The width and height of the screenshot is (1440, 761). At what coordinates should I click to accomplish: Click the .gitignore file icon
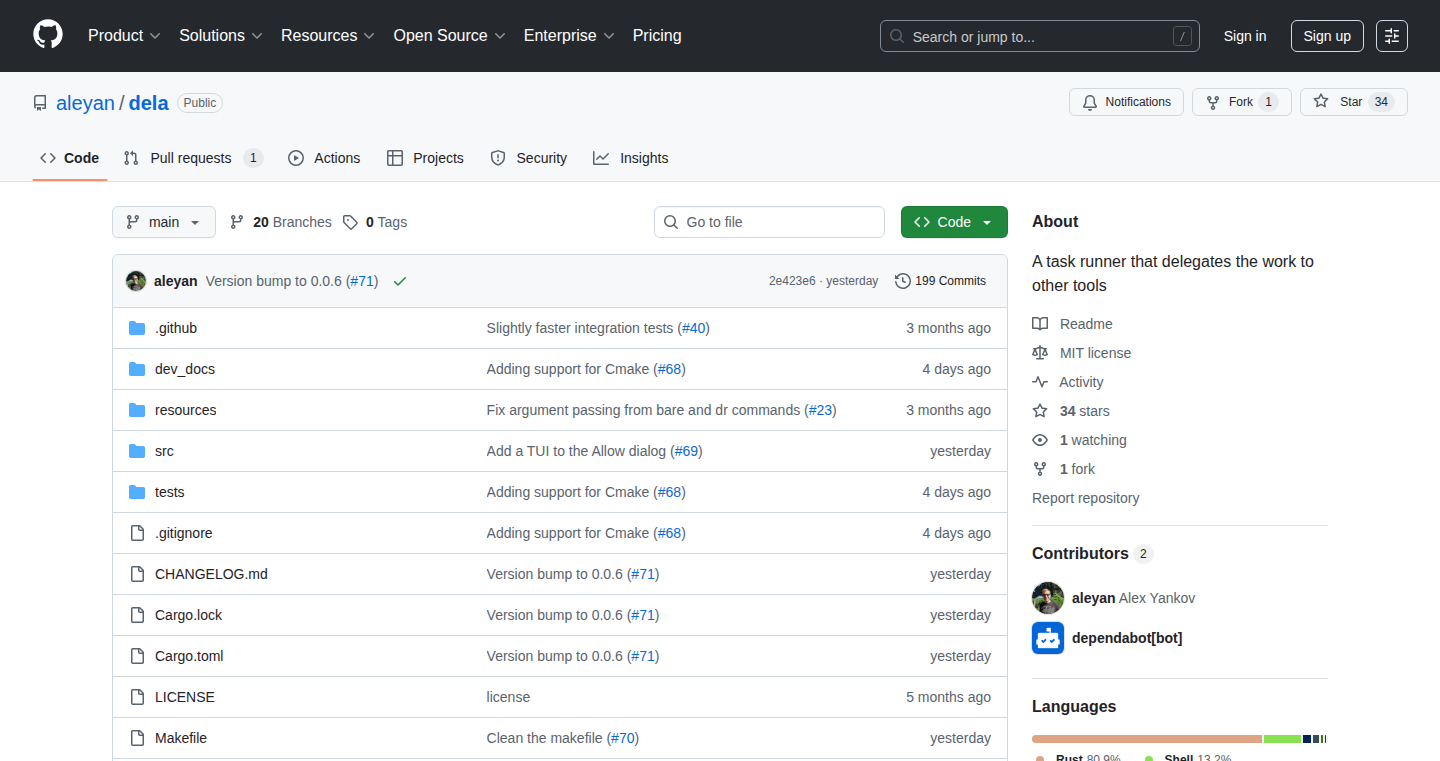(137, 533)
